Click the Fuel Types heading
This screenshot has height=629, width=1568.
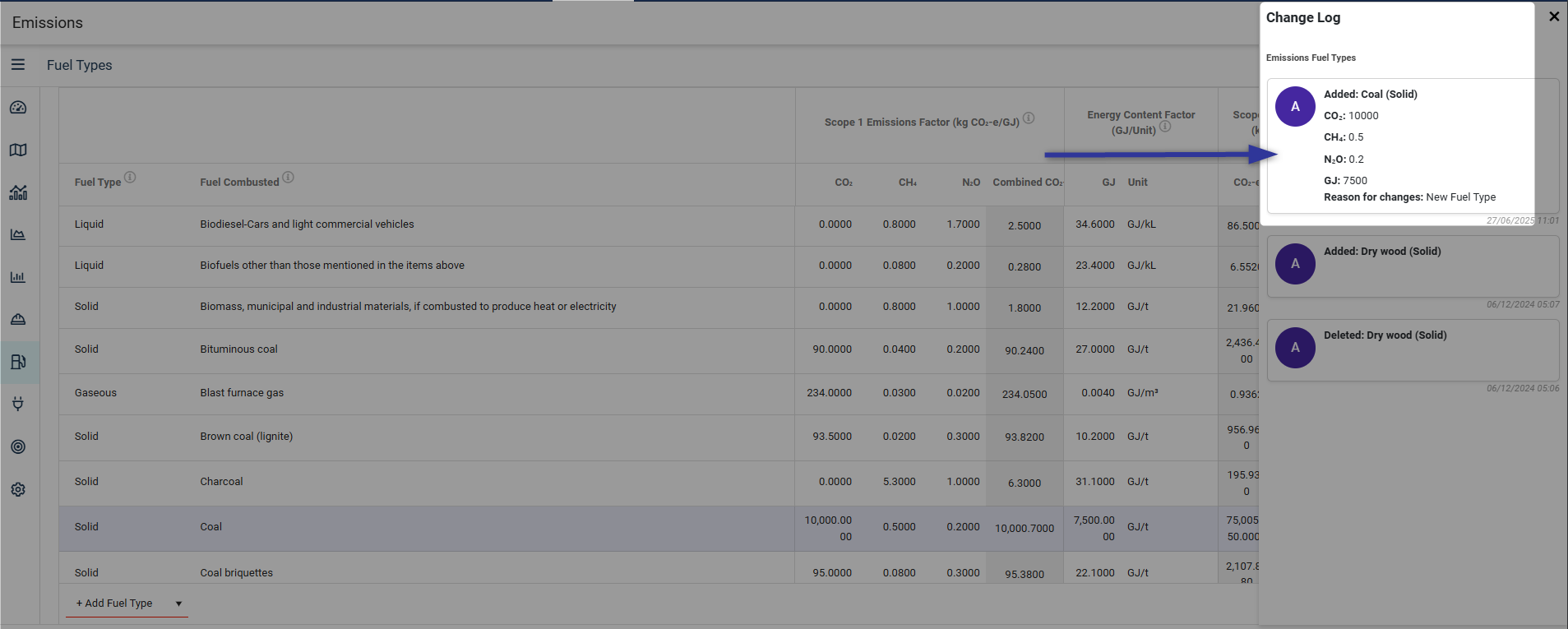80,65
